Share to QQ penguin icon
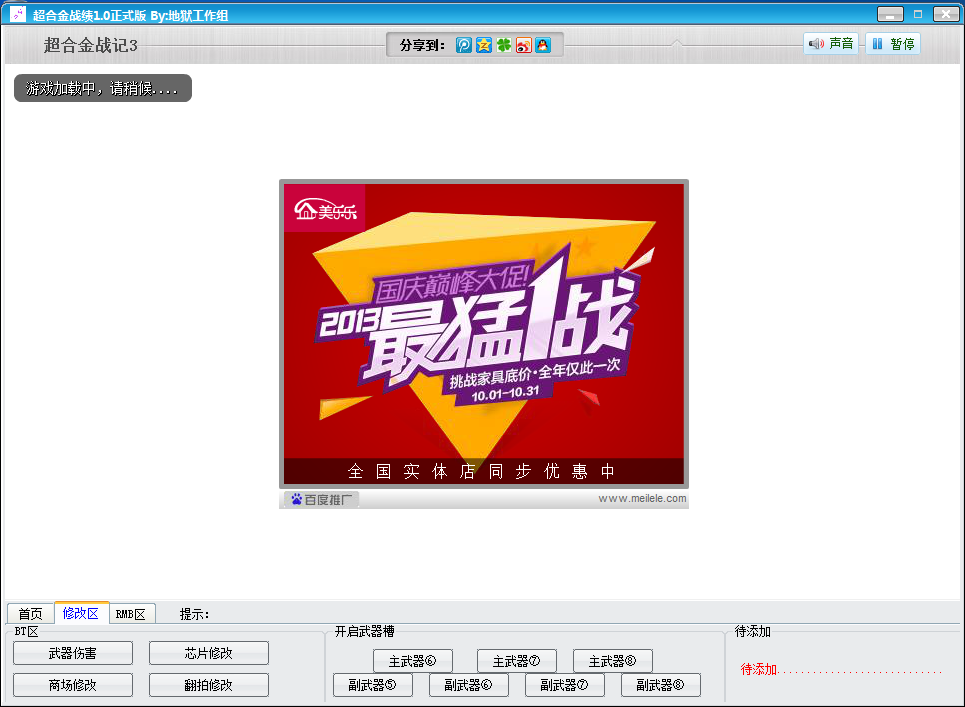This screenshot has width=965, height=707. tap(543, 45)
